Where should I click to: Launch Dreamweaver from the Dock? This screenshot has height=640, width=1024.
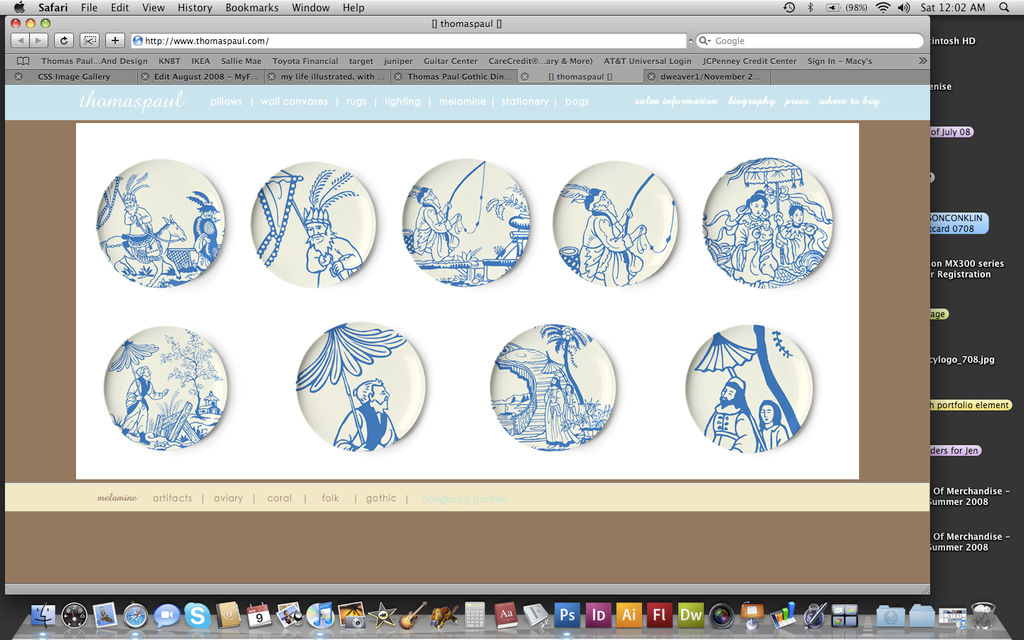click(690, 616)
